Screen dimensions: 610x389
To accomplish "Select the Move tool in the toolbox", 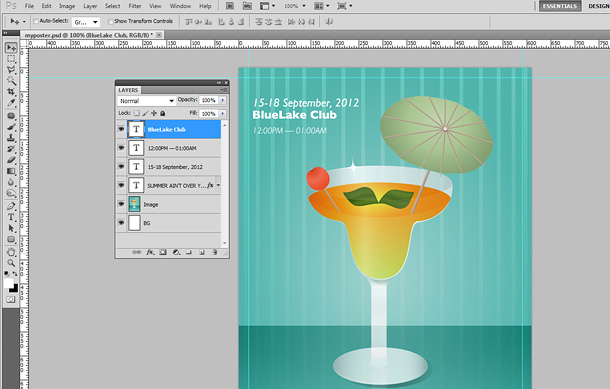I will click(11, 48).
